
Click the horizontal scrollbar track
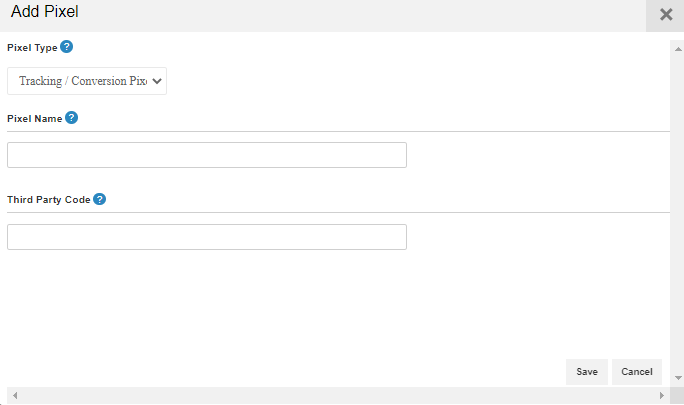pyautogui.click(x=339, y=395)
